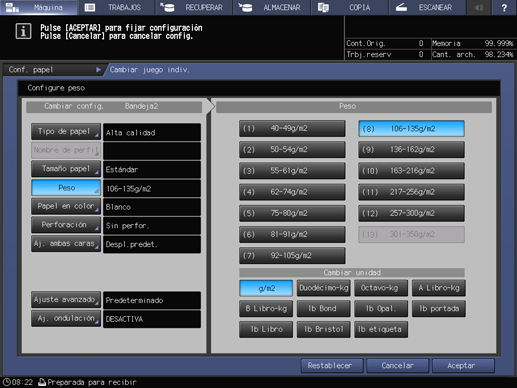Select weight (6) 81-91g/m2
This screenshot has height=388, width=517.
[292, 234]
